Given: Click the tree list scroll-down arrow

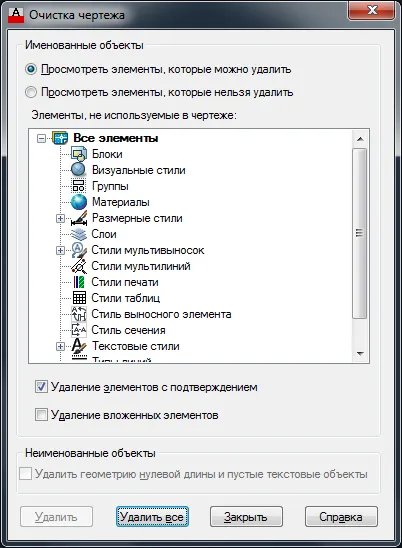Looking at the screenshot, I should 360,354.
